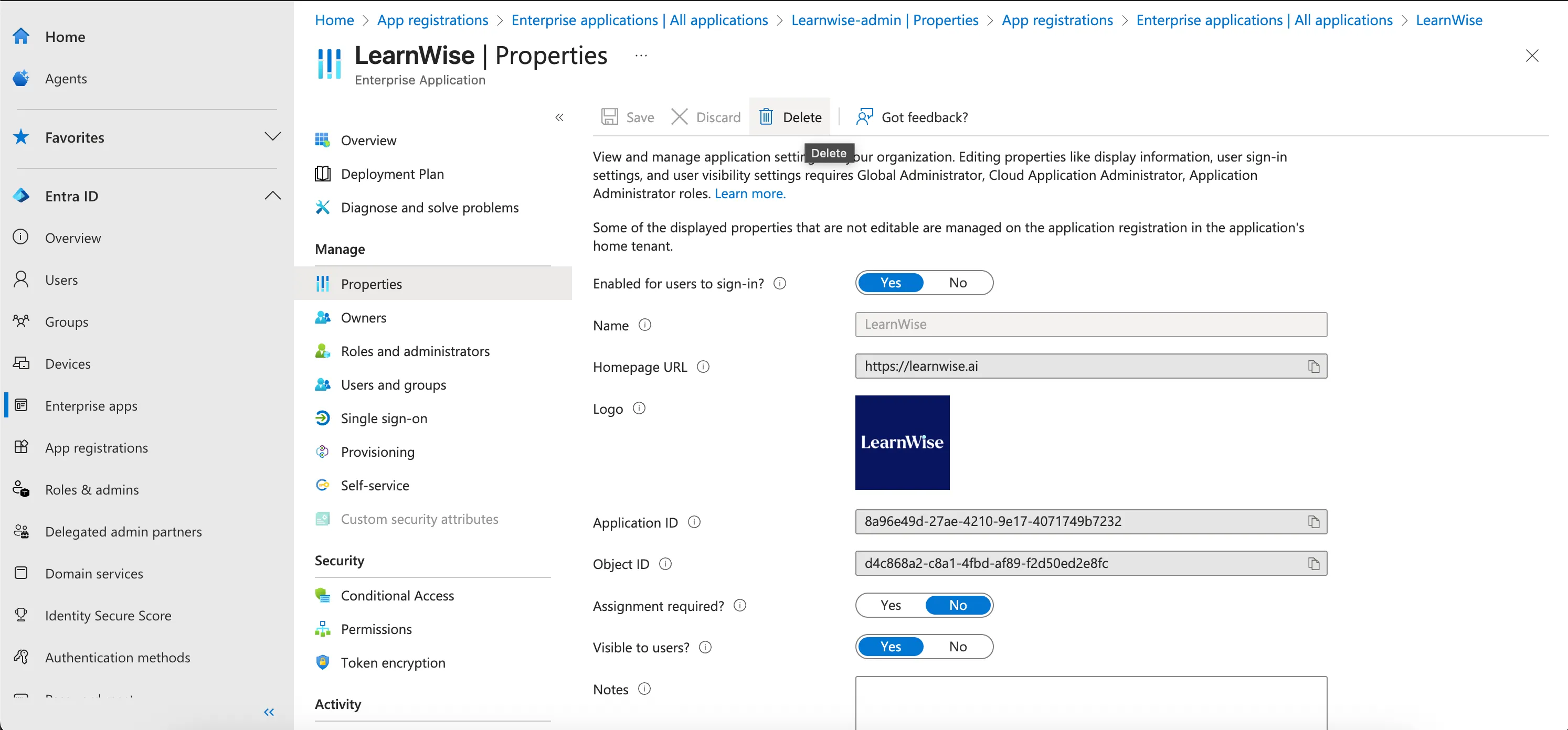Image resolution: width=1568 pixels, height=730 pixels.
Task: Click the Got feedback? button
Action: pos(912,117)
